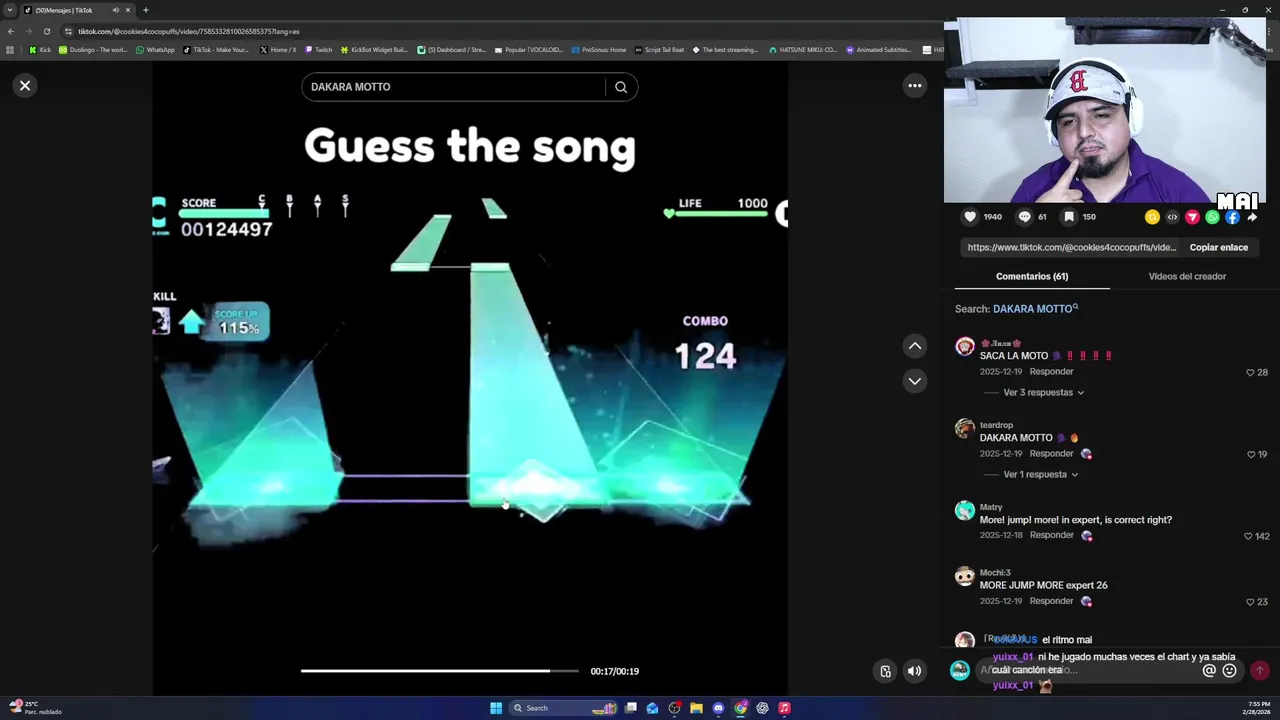Mute the TikTok tab's audio icon
1280x720 pixels.
pos(115,10)
